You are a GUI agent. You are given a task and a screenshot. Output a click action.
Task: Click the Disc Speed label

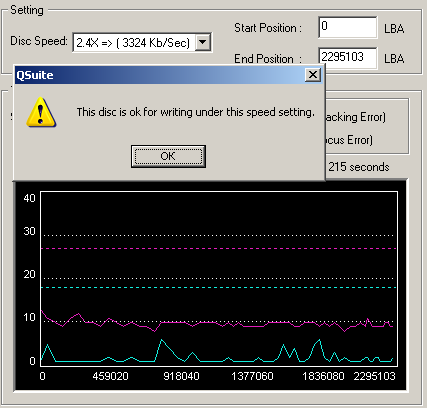(x=39, y=41)
